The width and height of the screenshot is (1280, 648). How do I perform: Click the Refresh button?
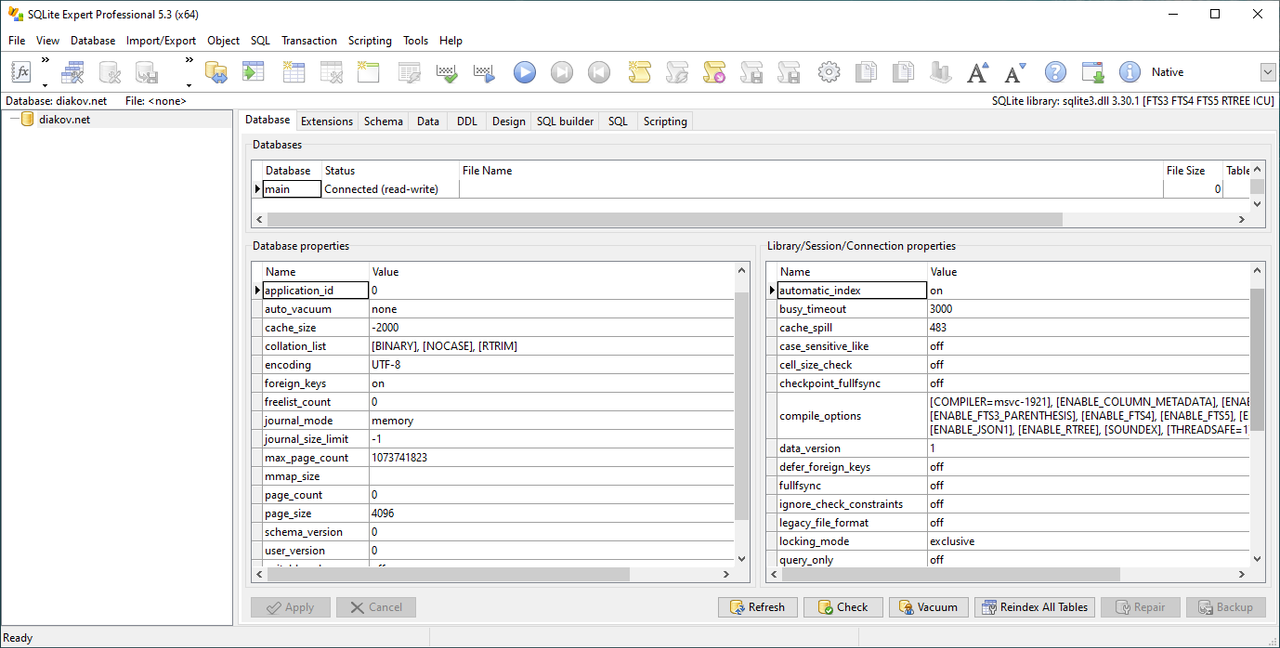click(x=757, y=607)
